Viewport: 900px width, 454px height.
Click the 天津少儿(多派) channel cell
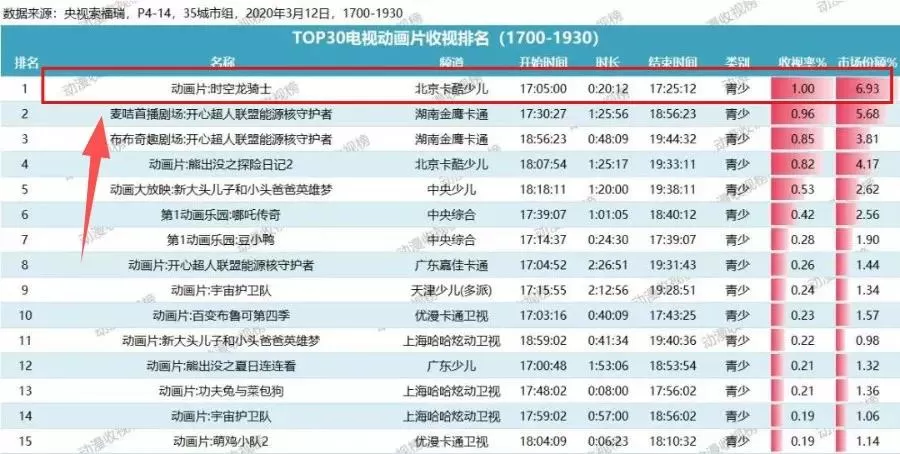pyautogui.click(x=451, y=290)
